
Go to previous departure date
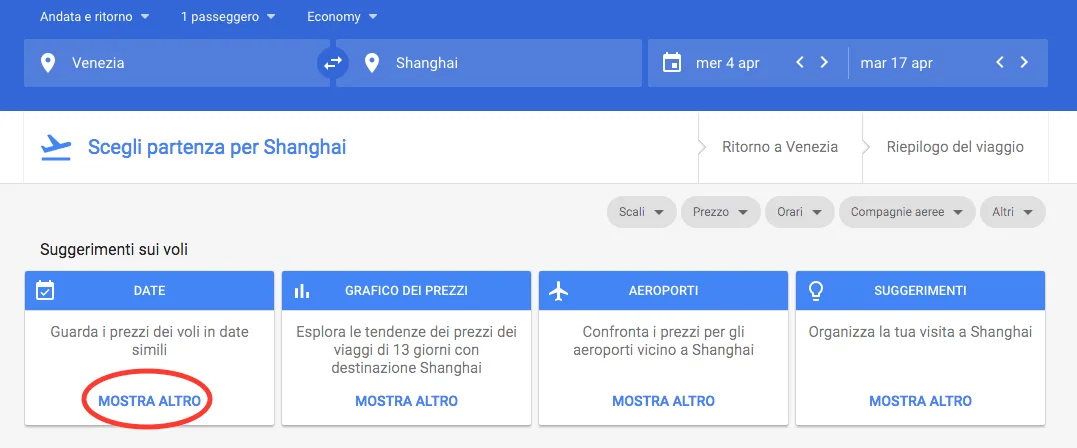[800, 63]
